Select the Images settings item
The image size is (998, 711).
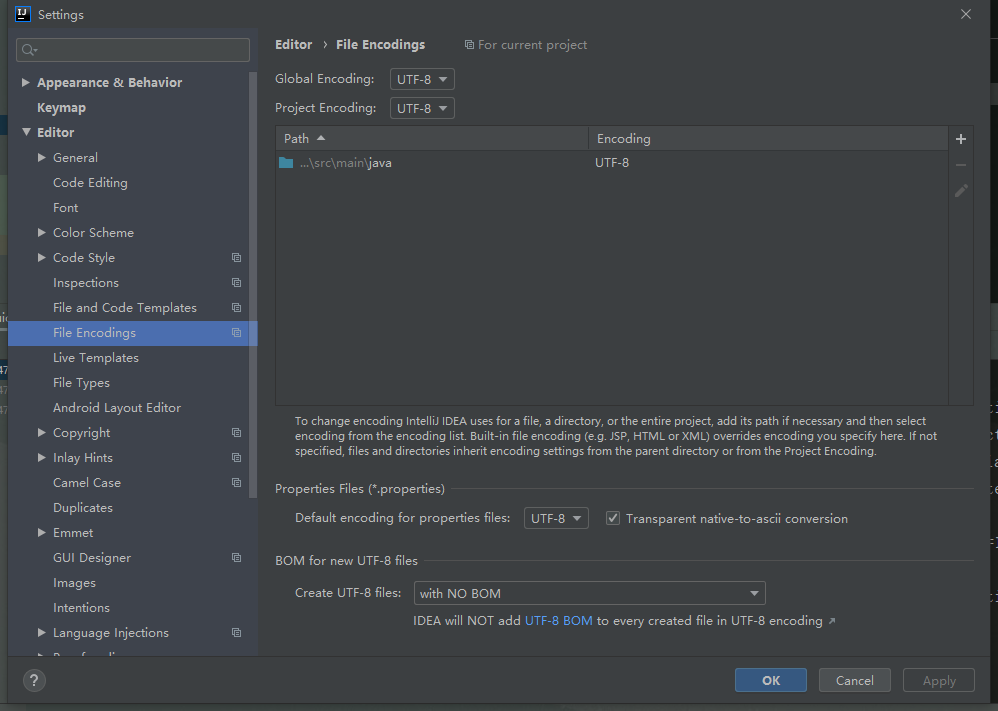pos(74,582)
